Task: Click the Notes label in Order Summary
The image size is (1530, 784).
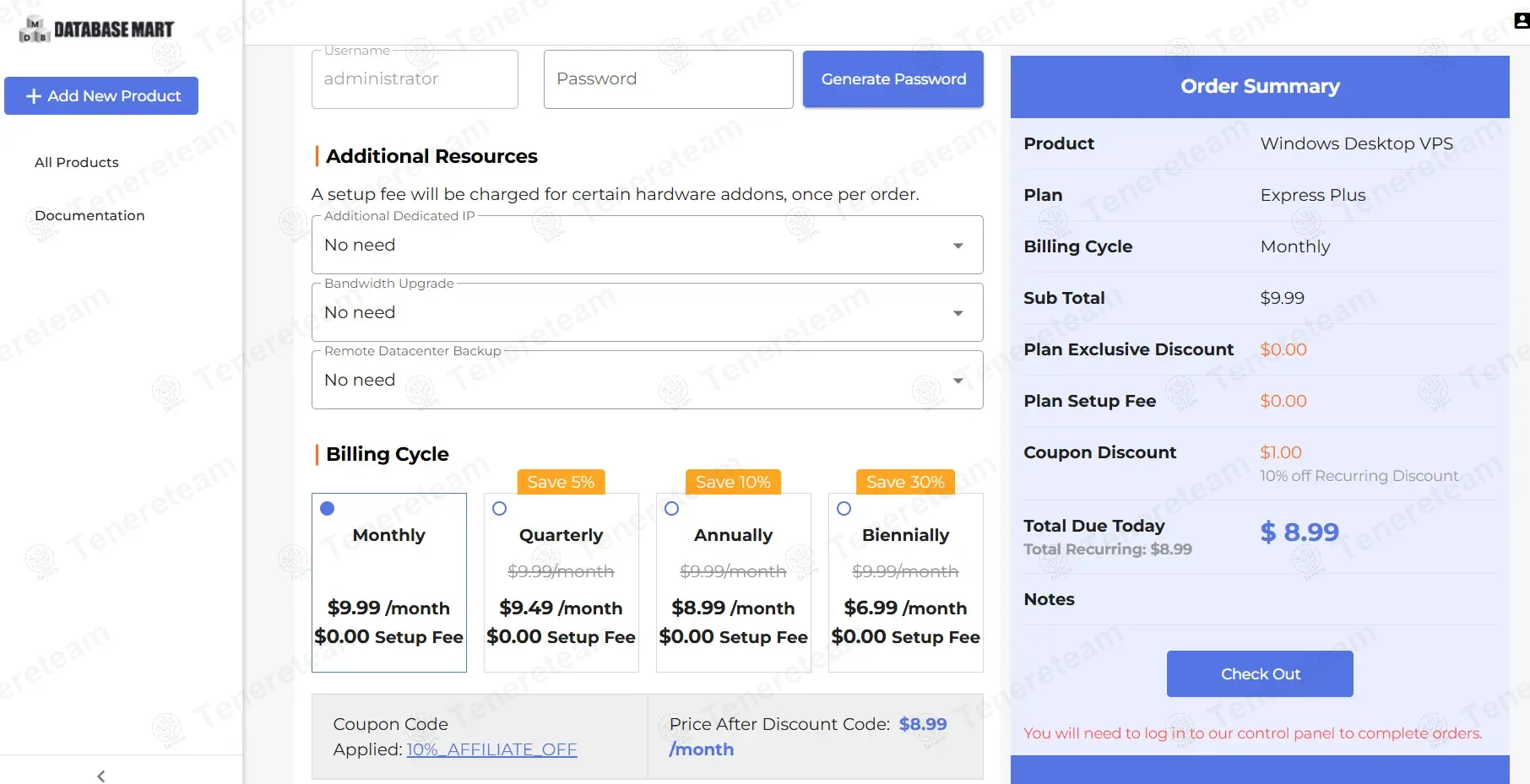Action: 1049,599
